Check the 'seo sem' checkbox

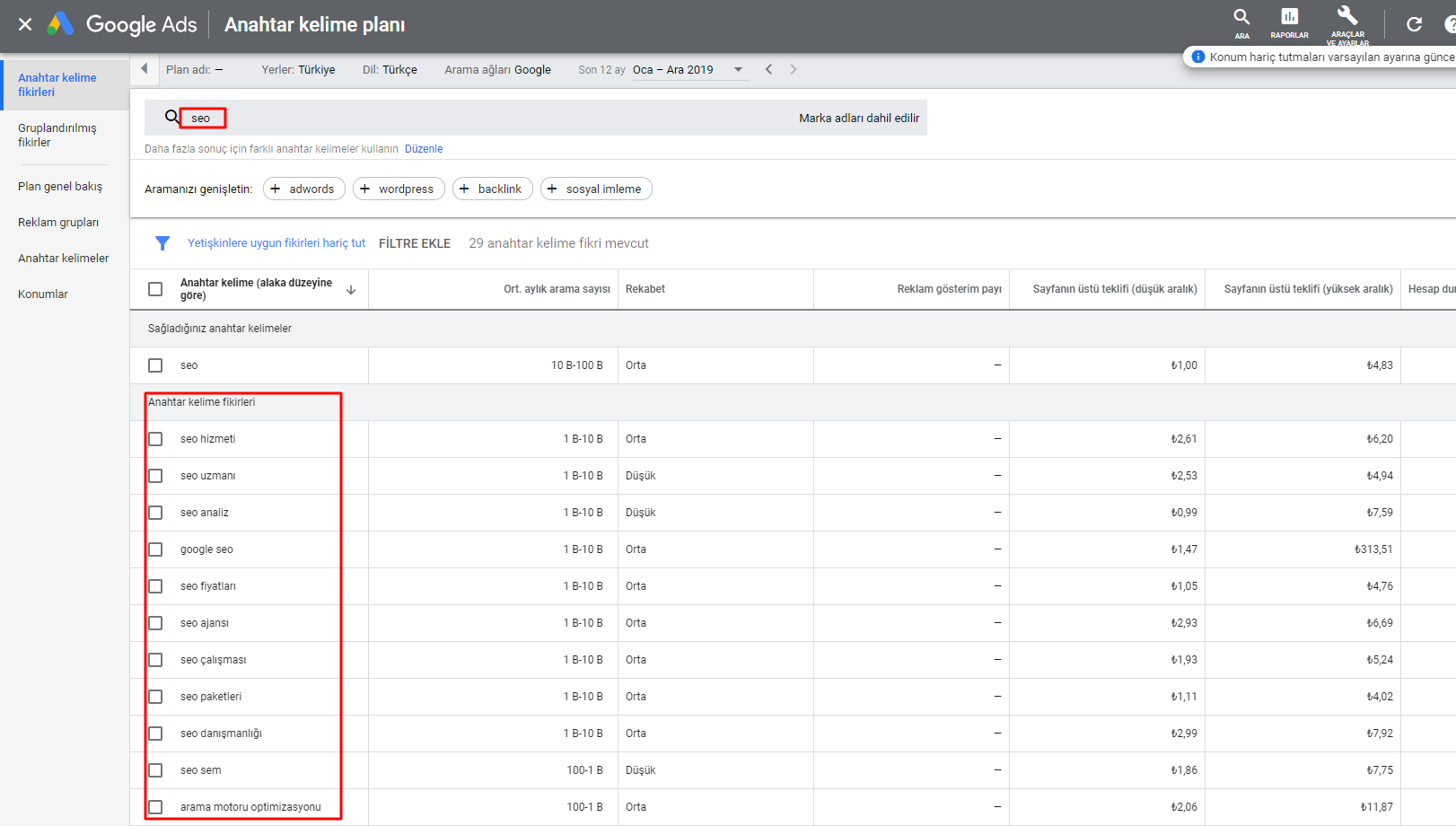[155, 770]
